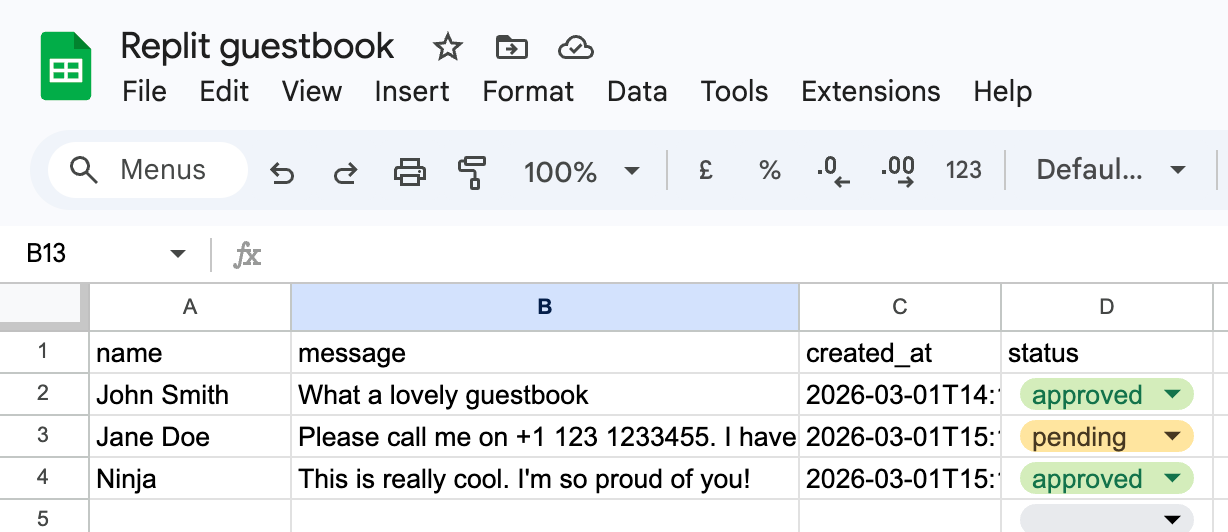Open the Extensions menu

tap(870, 92)
